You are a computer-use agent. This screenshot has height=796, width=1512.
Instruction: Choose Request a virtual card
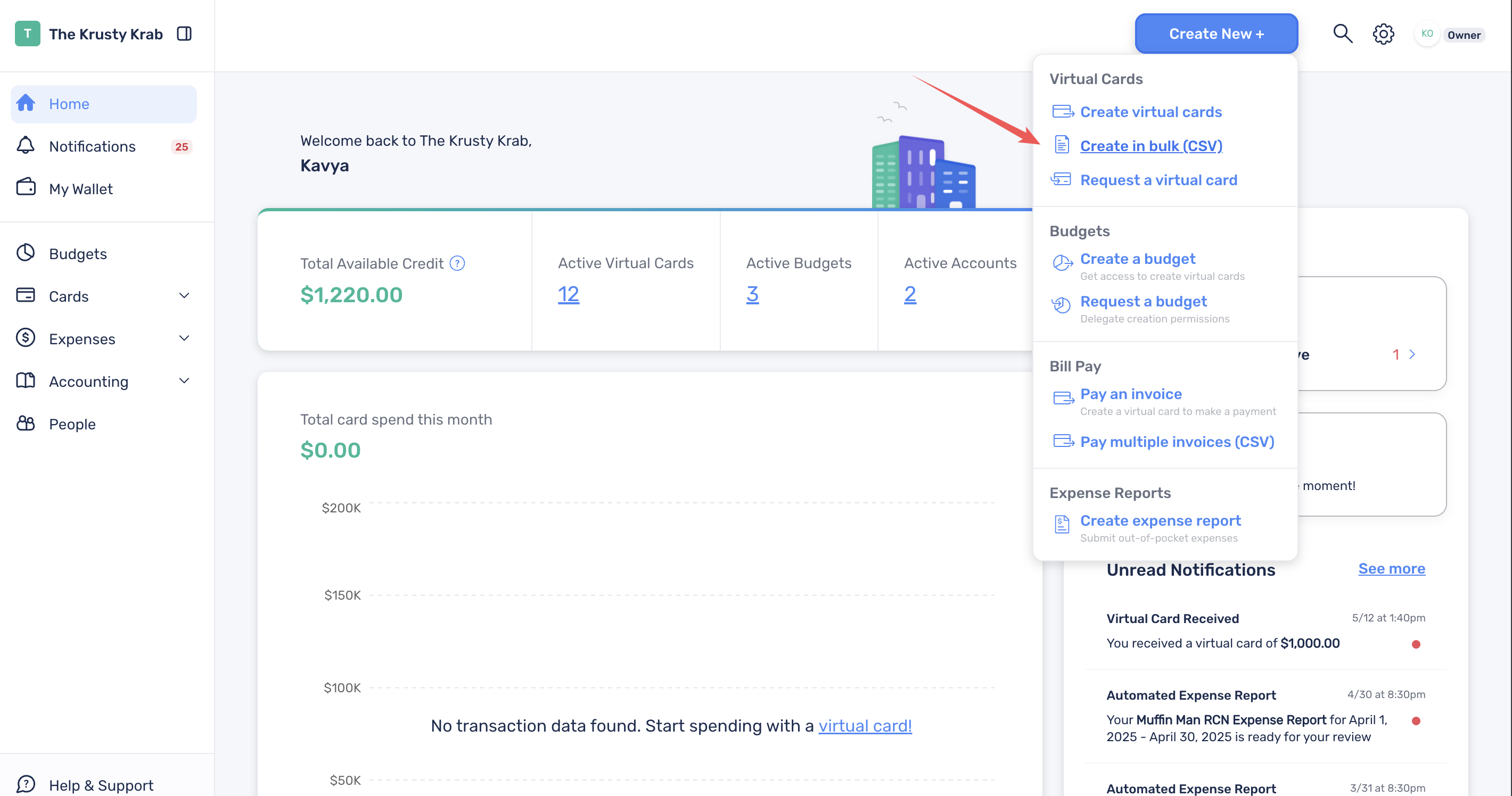[x=1158, y=179]
